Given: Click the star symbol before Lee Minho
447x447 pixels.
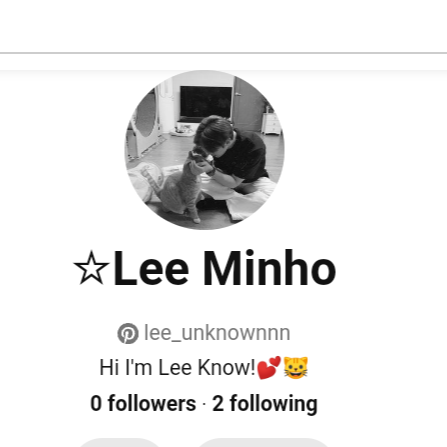Looking at the screenshot, I should point(91,268).
